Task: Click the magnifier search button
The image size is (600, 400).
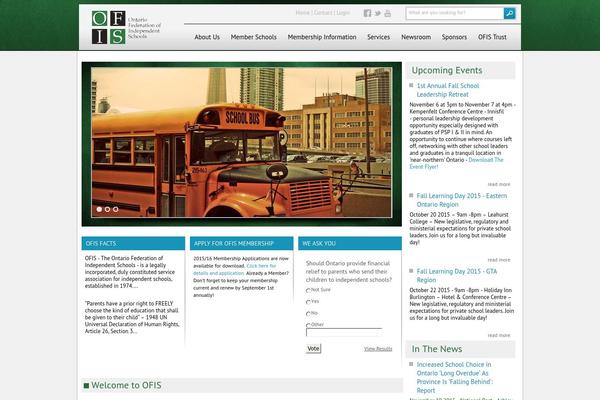Action: (x=509, y=13)
